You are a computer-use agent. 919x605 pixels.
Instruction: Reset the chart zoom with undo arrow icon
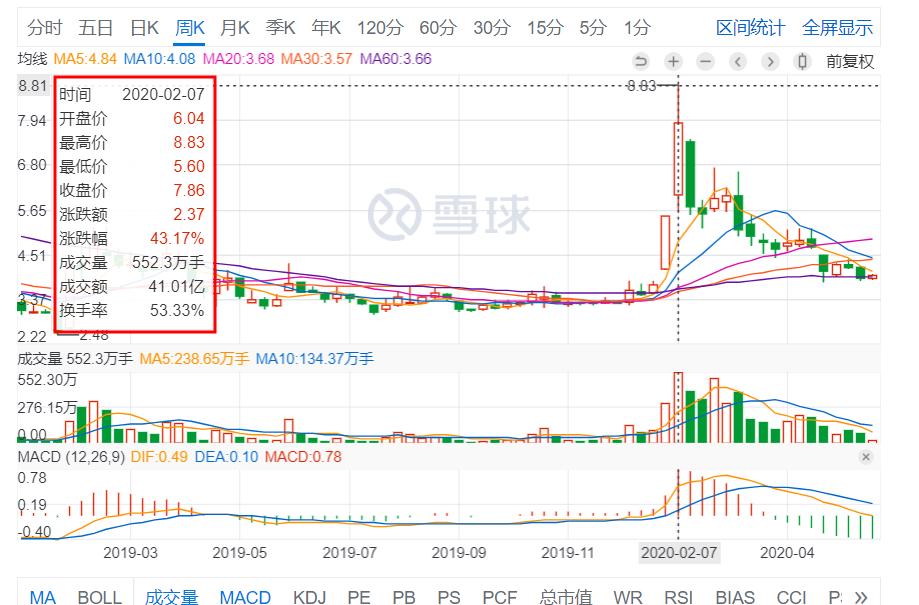point(641,61)
